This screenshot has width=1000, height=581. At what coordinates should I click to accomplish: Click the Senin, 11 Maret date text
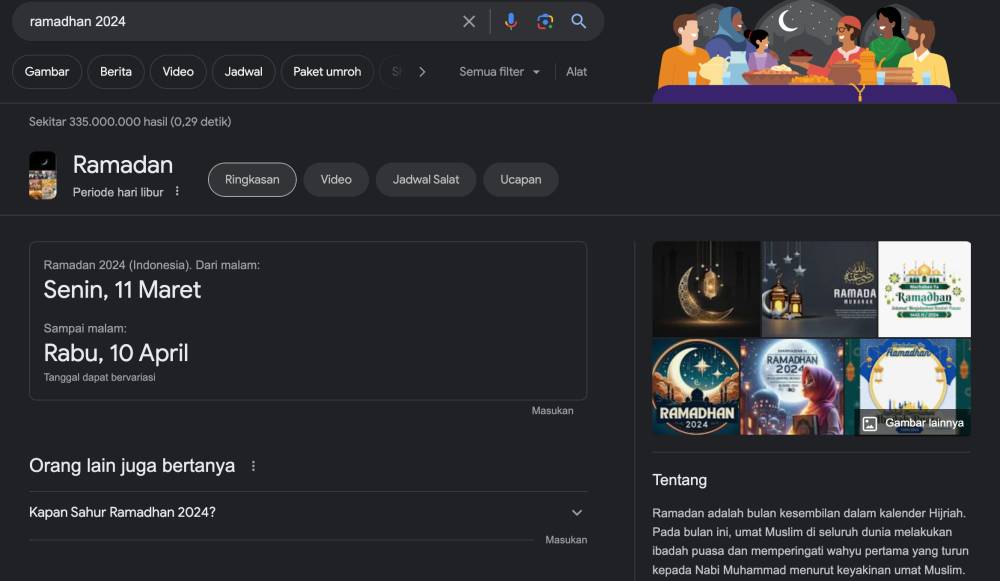click(122, 290)
